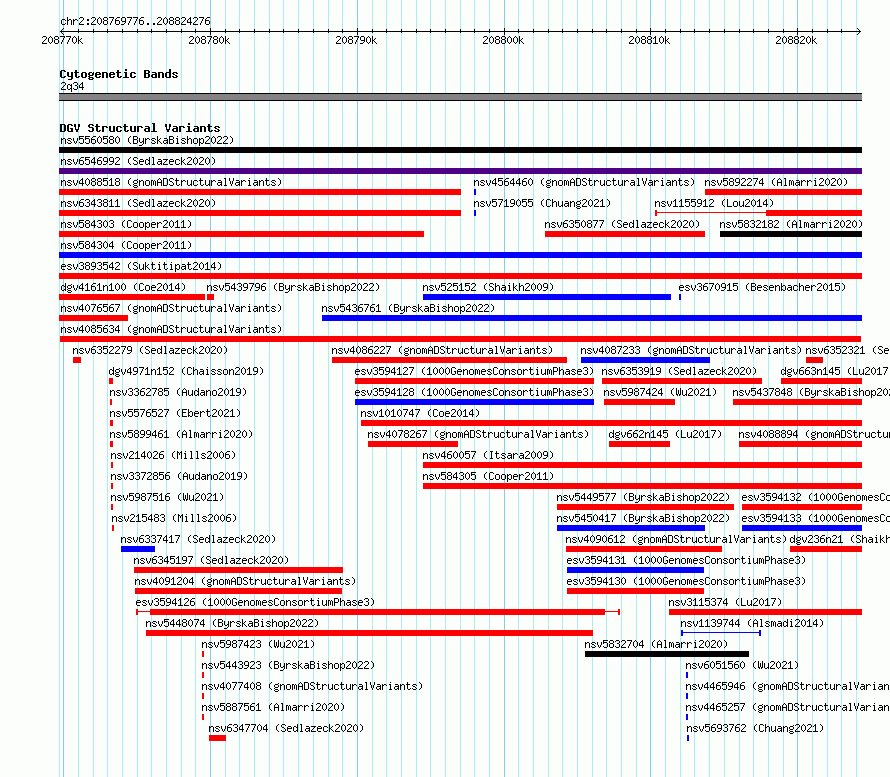Open esv3670915 (Besenbacher2015) variant
This screenshot has height=777, width=890.
[680, 297]
